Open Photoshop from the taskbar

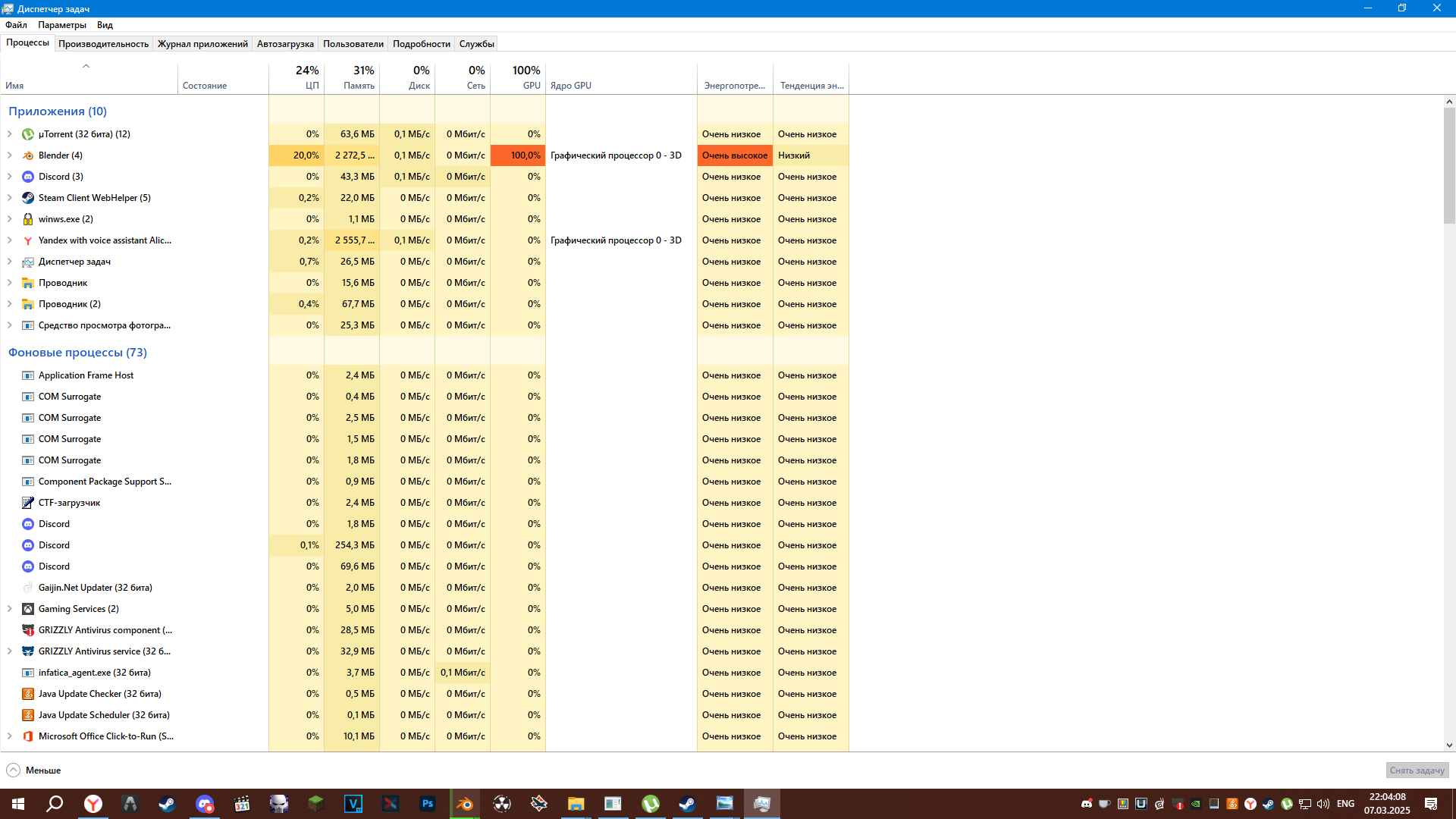(428, 804)
